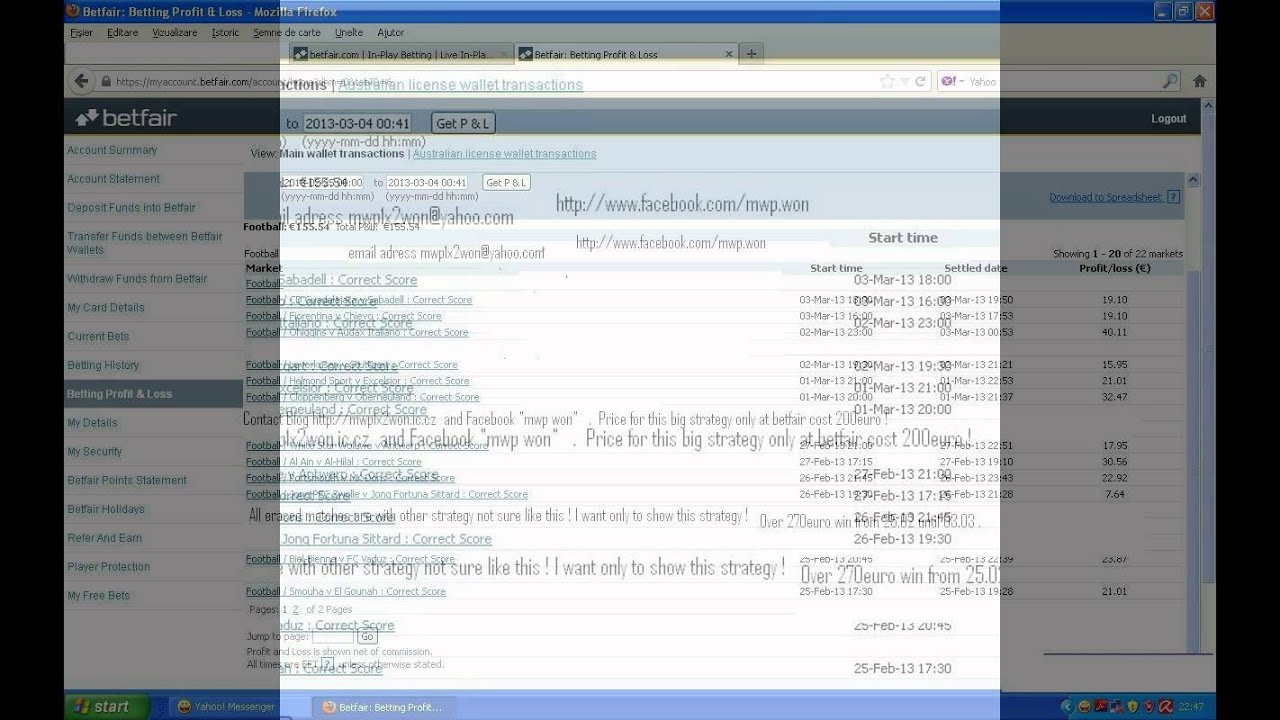Click Download to Spreadsheet link
This screenshot has height=720, width=1280.
tap(1105, 197)
